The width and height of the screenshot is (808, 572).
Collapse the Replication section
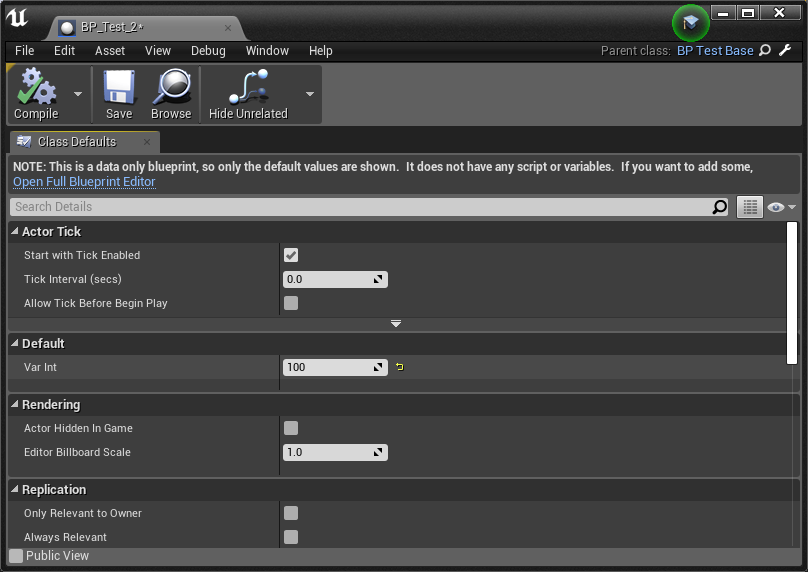click(14, 490)
